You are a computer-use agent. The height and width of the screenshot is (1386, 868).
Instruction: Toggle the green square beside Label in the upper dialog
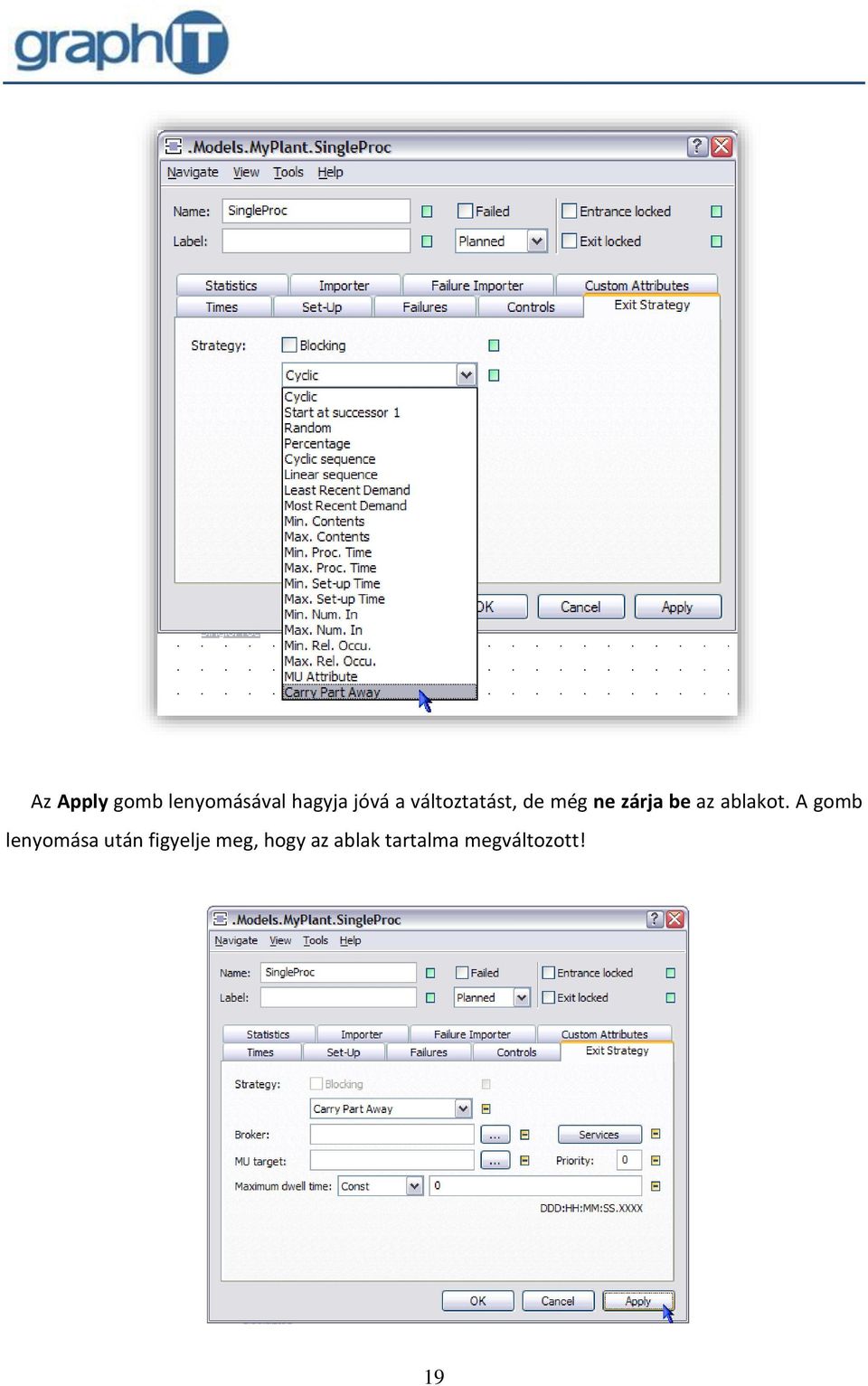(x=427, y=241)
